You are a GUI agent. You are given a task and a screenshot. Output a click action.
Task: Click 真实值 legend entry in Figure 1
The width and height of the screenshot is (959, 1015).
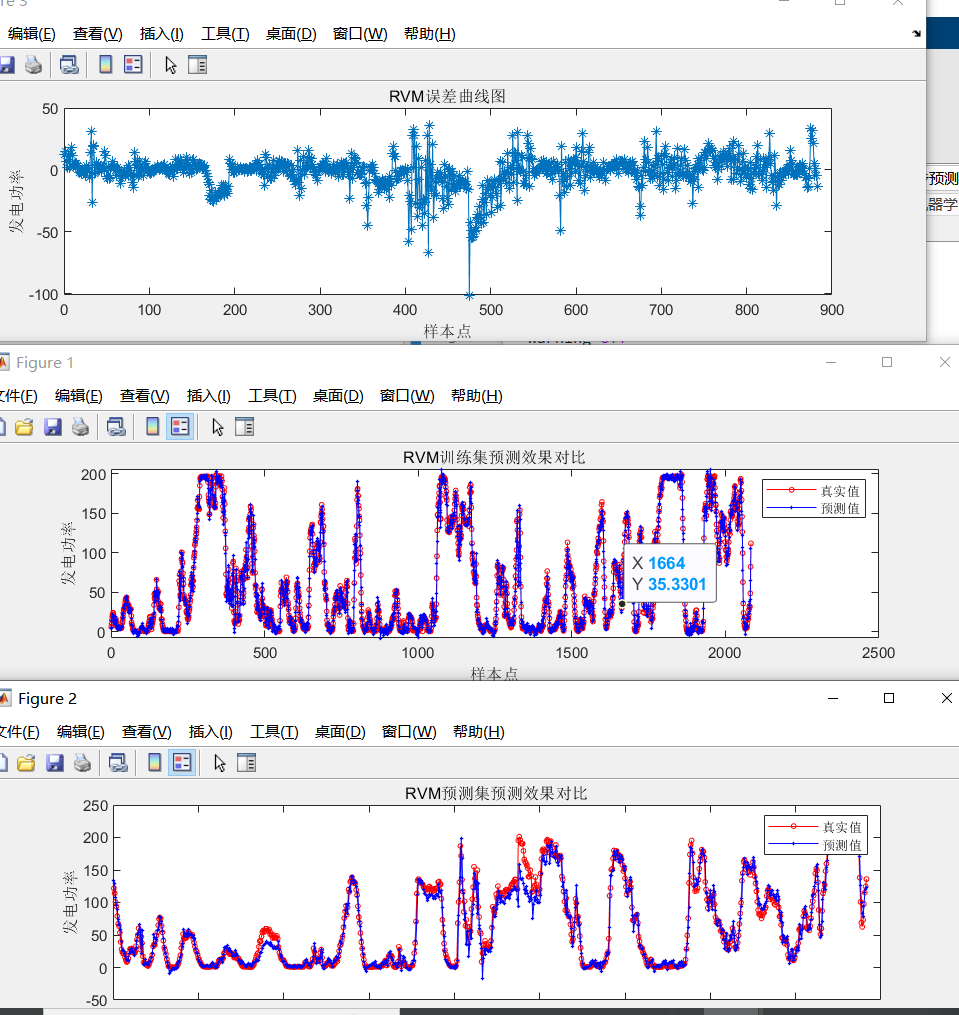839,491
